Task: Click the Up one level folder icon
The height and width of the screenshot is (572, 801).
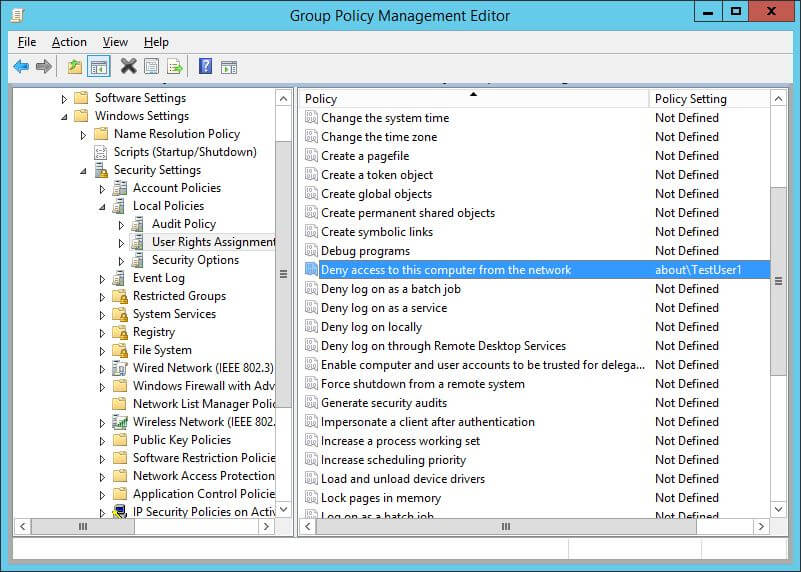Action: 75,66
